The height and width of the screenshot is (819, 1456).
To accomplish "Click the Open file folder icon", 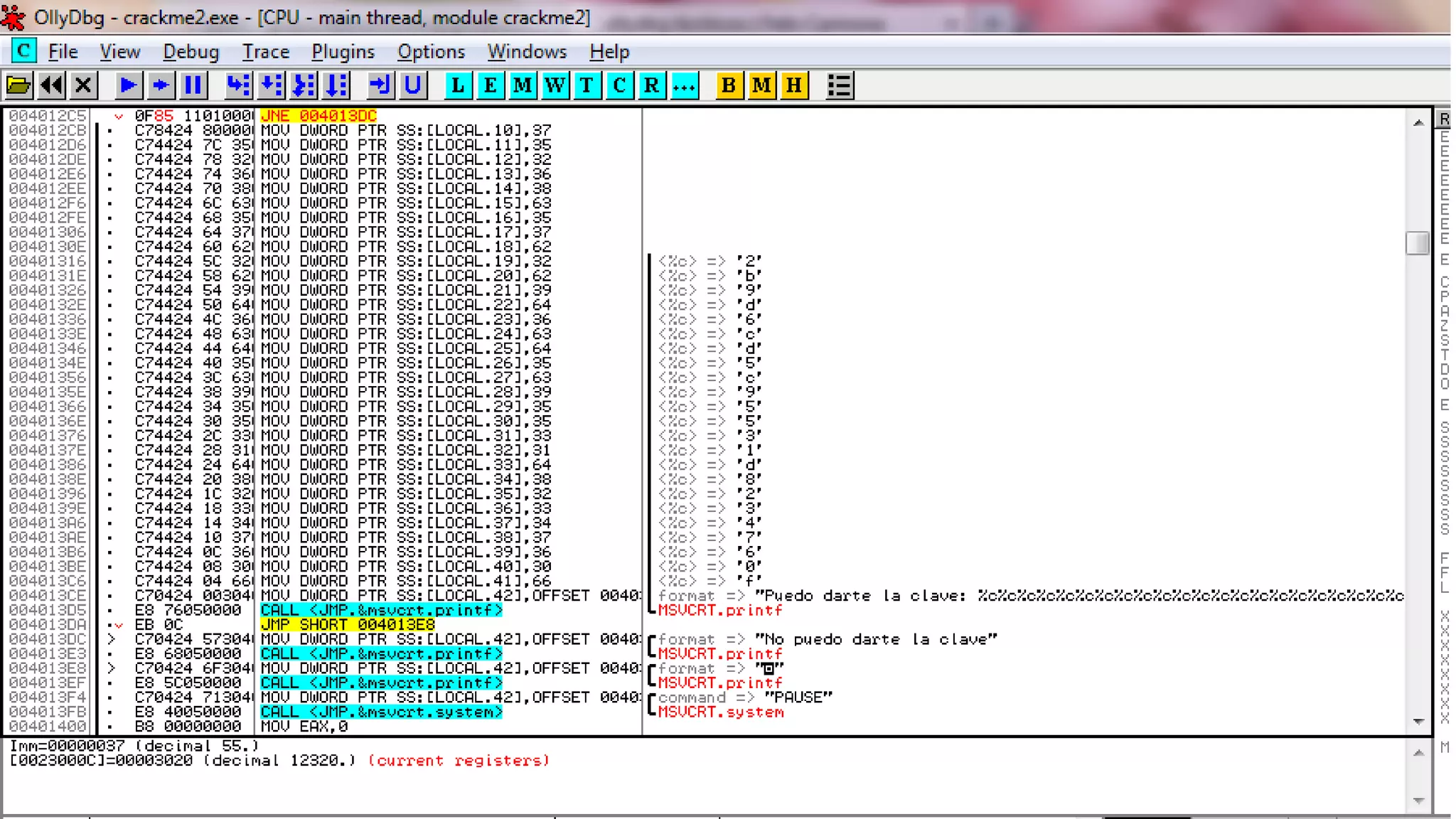I will (18, 86).
